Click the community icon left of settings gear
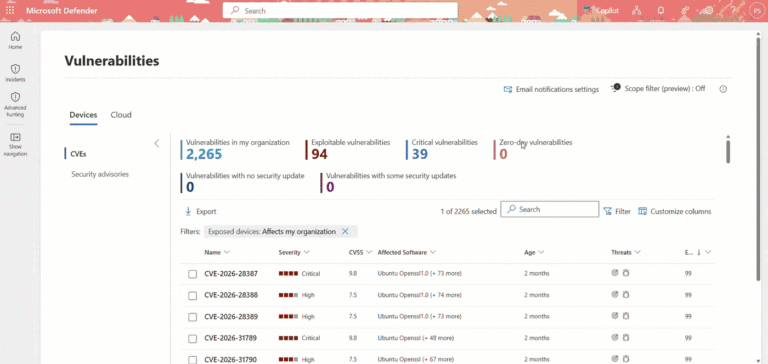 [x=685, y=10]
